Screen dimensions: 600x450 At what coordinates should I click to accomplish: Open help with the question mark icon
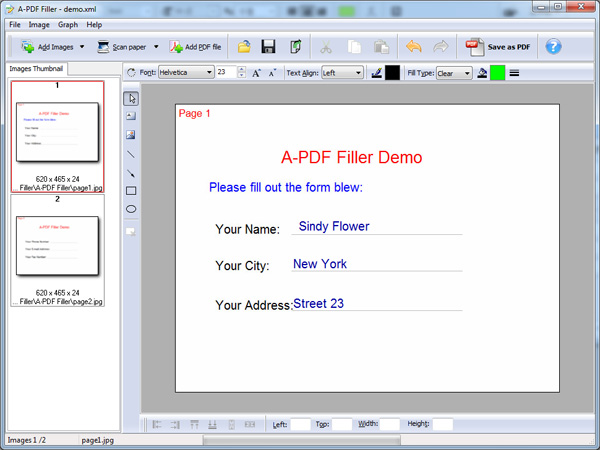(x=553, y=47)
